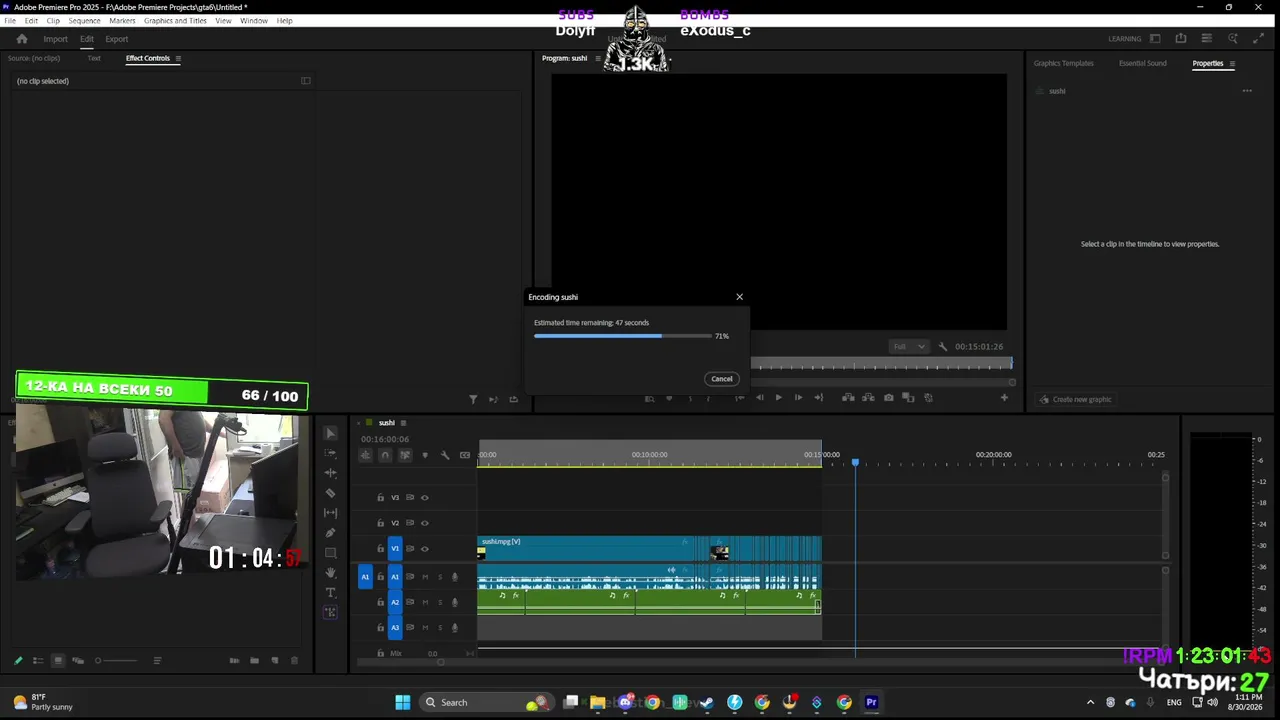Screen dimensions: 1280x720
Task: Click encoding progress bar at 71%
Action: (x=623, y=336)
